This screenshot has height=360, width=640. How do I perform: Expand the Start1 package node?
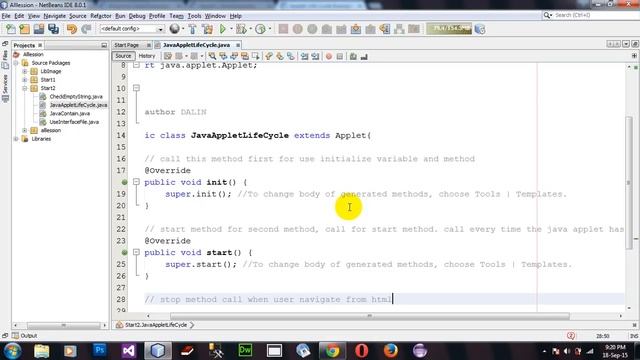tap(24, 80)
